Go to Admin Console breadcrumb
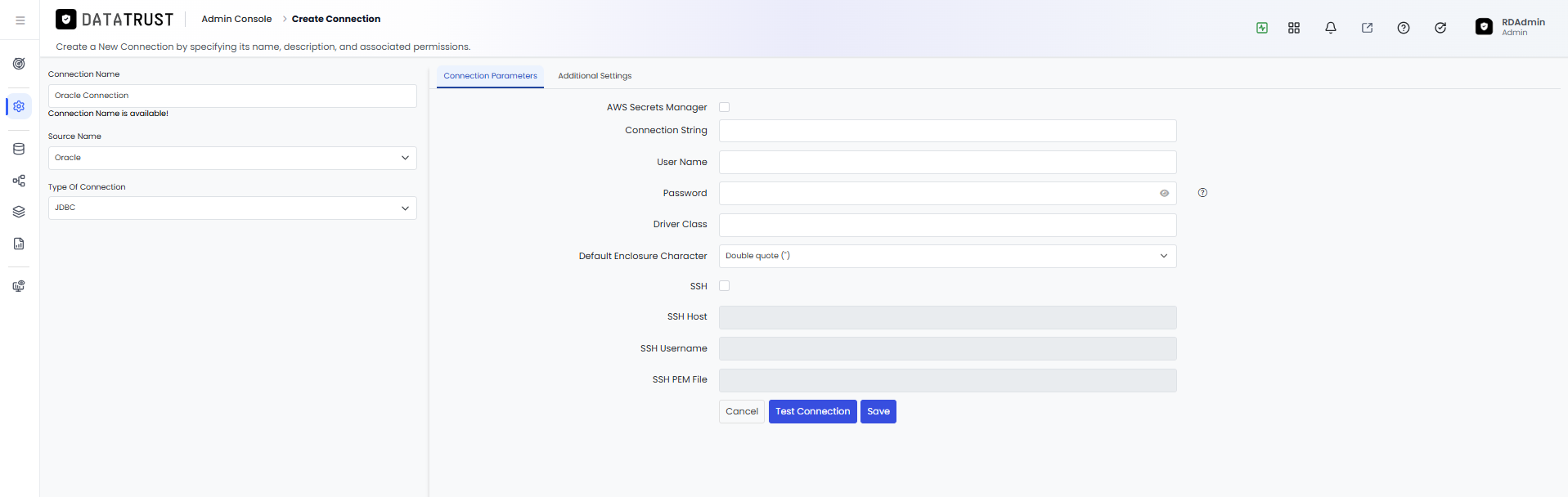The height and width of the screenshot is (497, 1568). click(236, 19)
